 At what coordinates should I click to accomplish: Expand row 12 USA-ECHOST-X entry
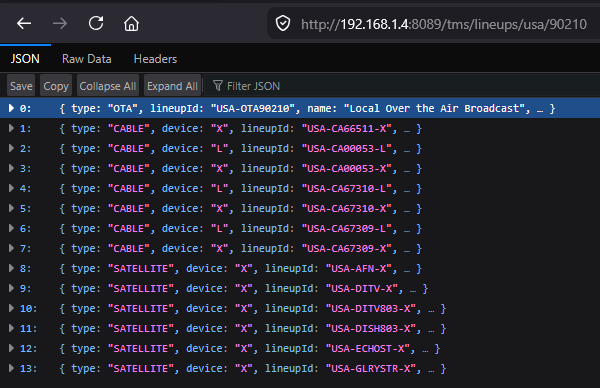[x=11, y=348]
